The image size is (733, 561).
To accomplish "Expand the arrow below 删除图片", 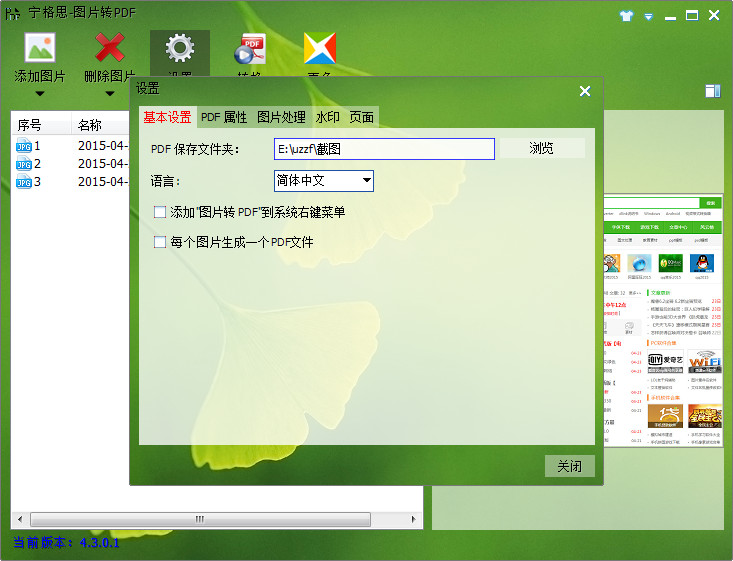I will (110, 96).
